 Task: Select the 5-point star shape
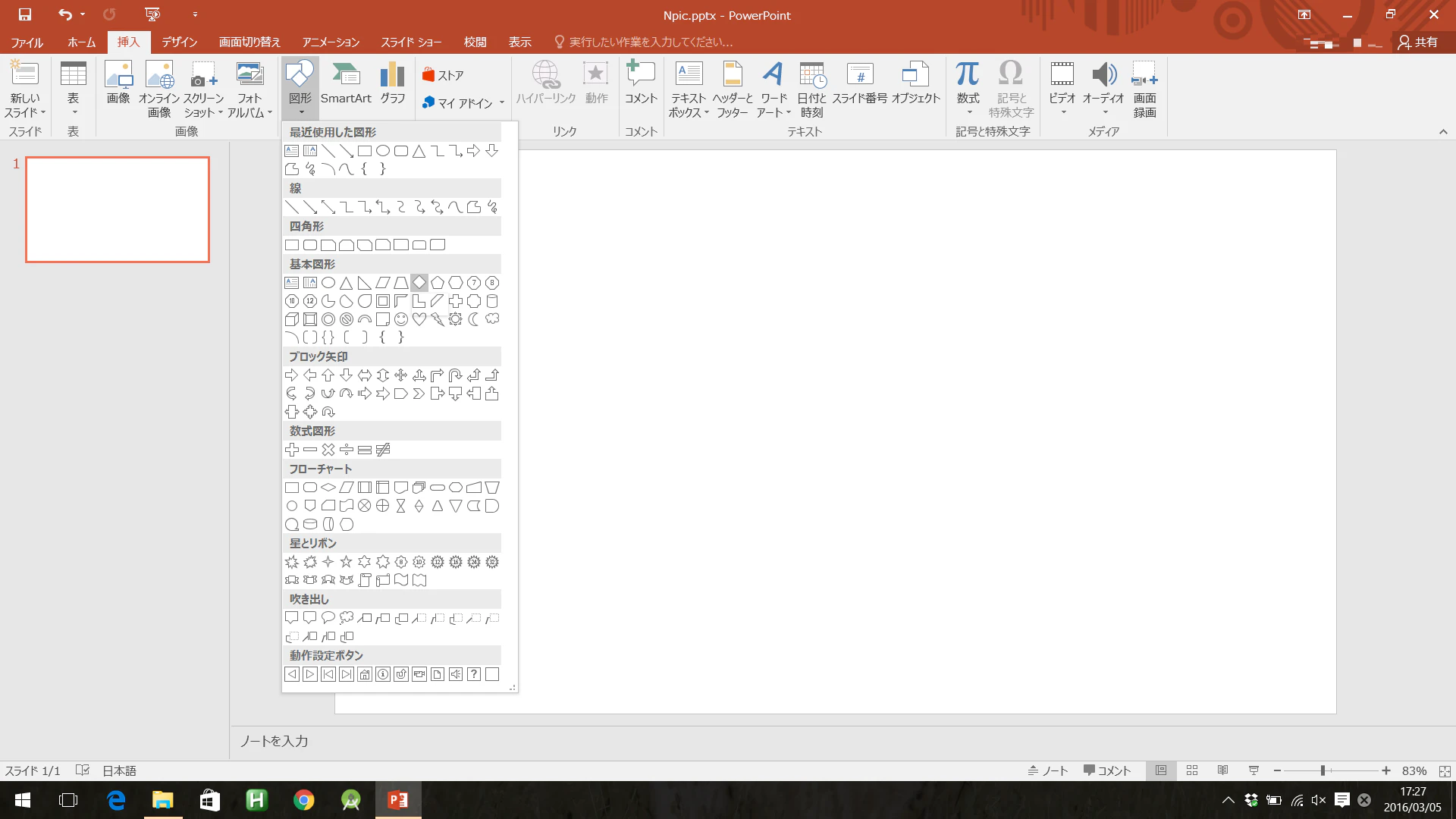(347, 562)
